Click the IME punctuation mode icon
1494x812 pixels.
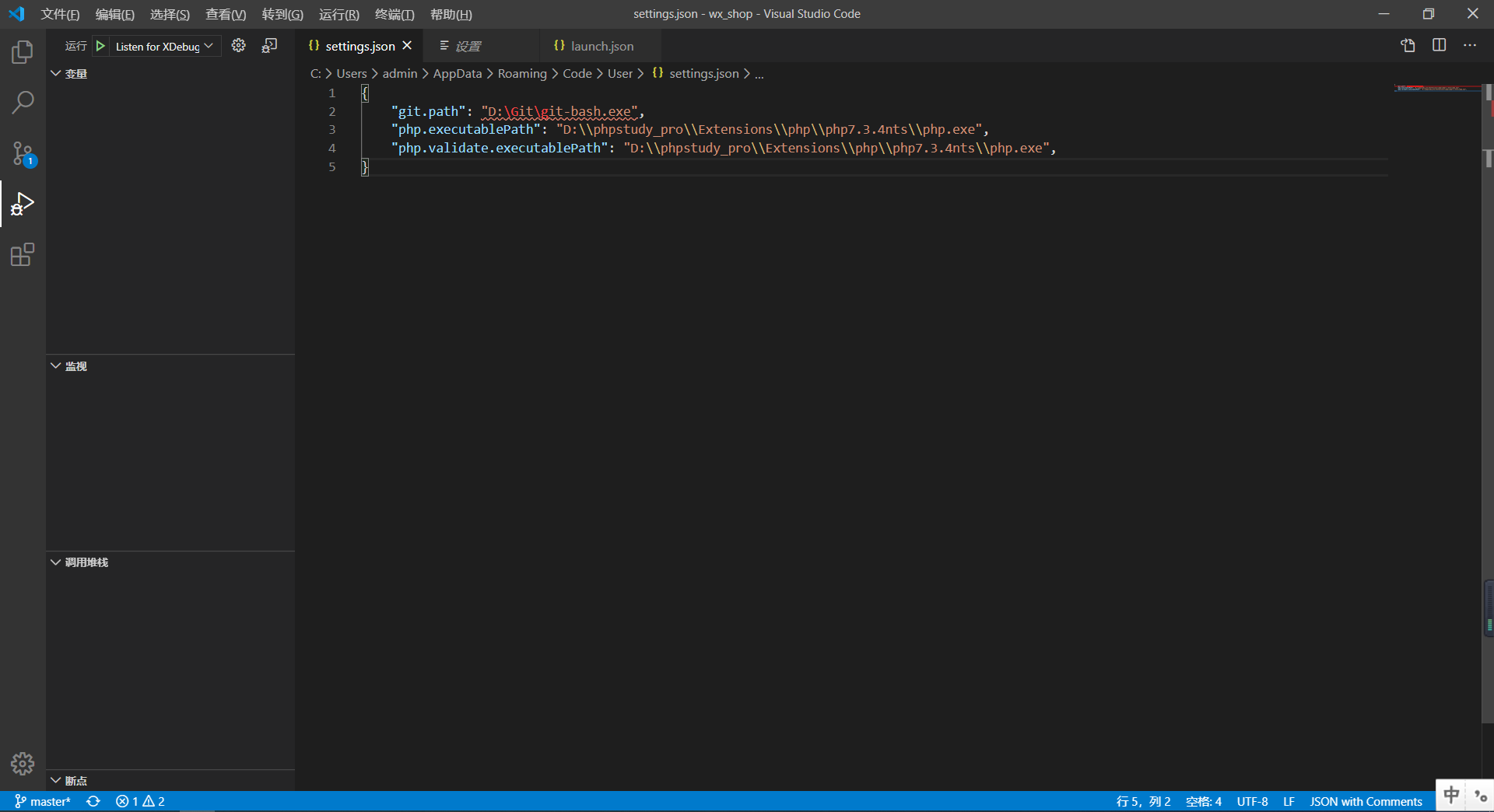tap(1480, 796)
